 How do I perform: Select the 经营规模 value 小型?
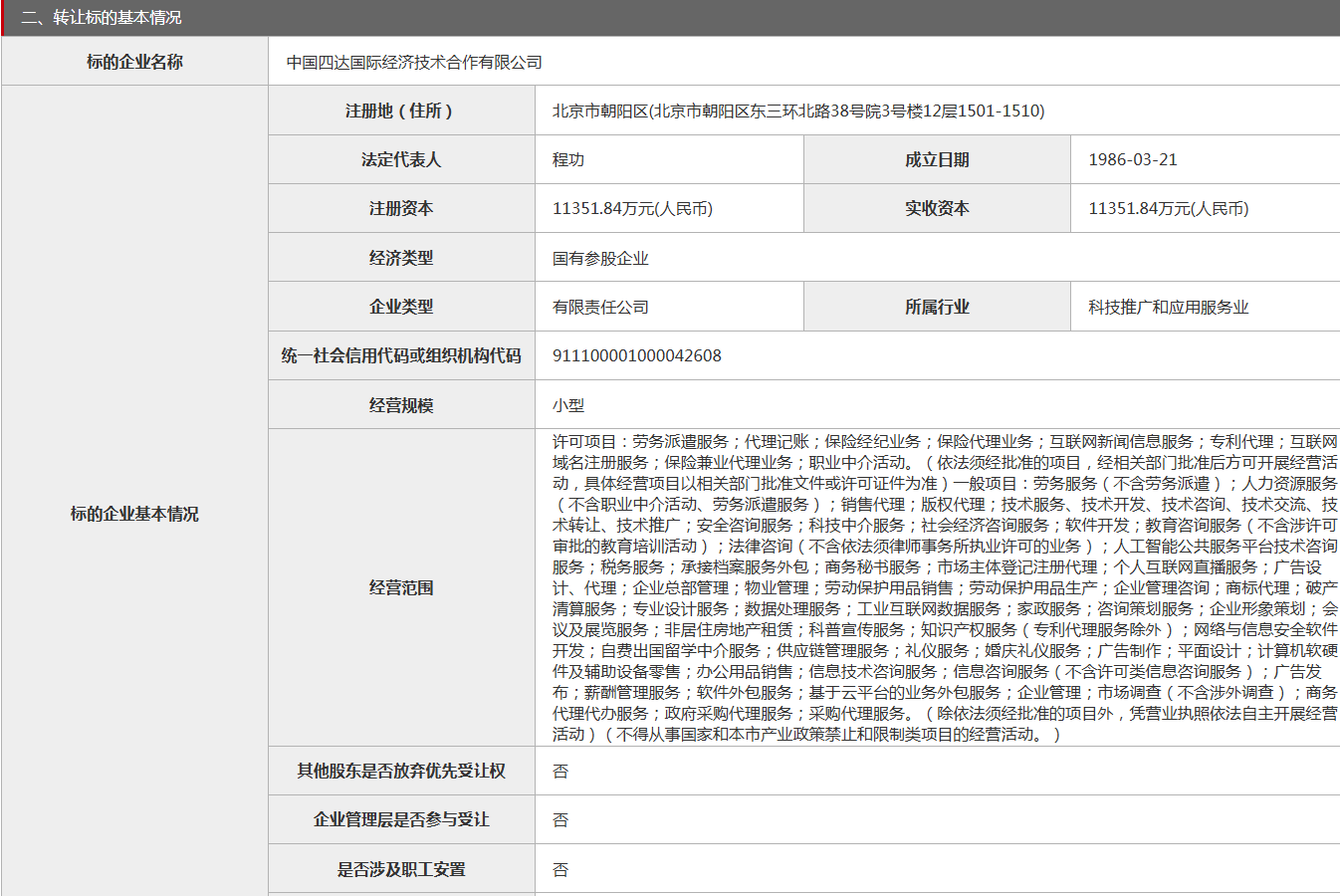click(x=568, y=405)
